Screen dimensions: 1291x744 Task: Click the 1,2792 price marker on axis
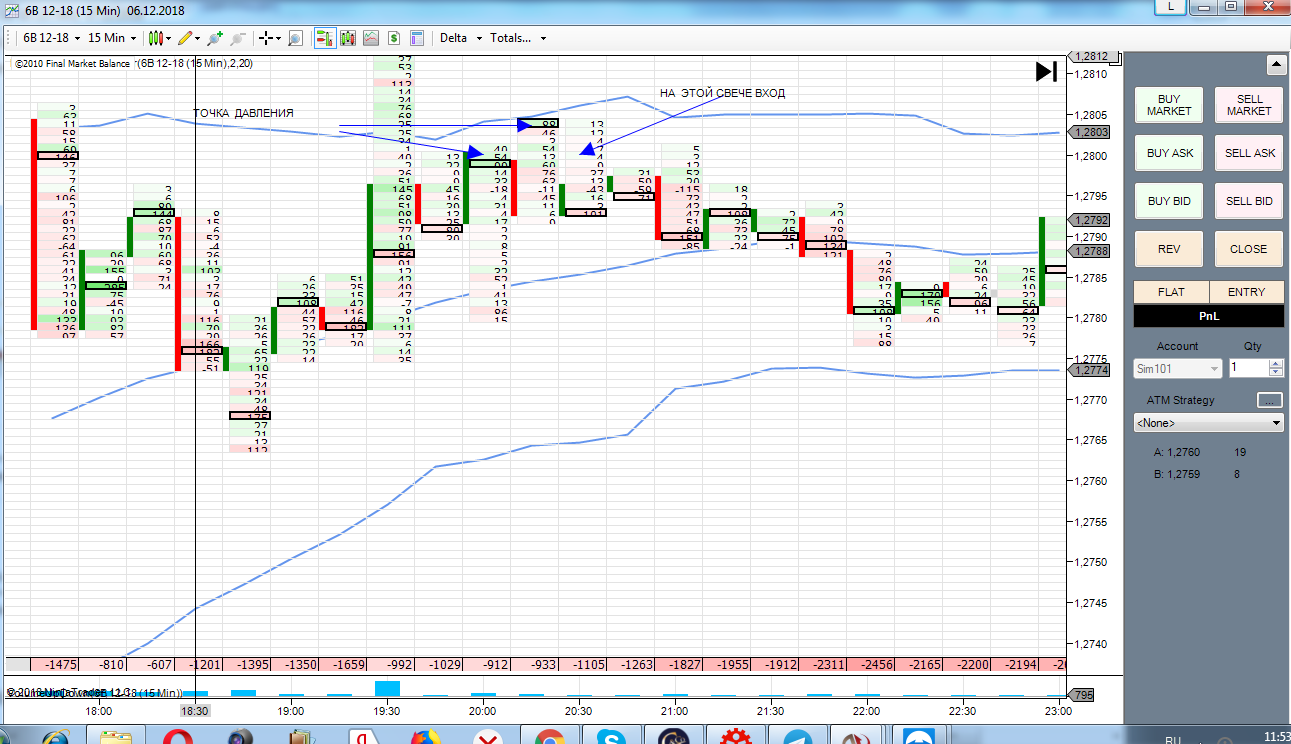point(1089,220)
